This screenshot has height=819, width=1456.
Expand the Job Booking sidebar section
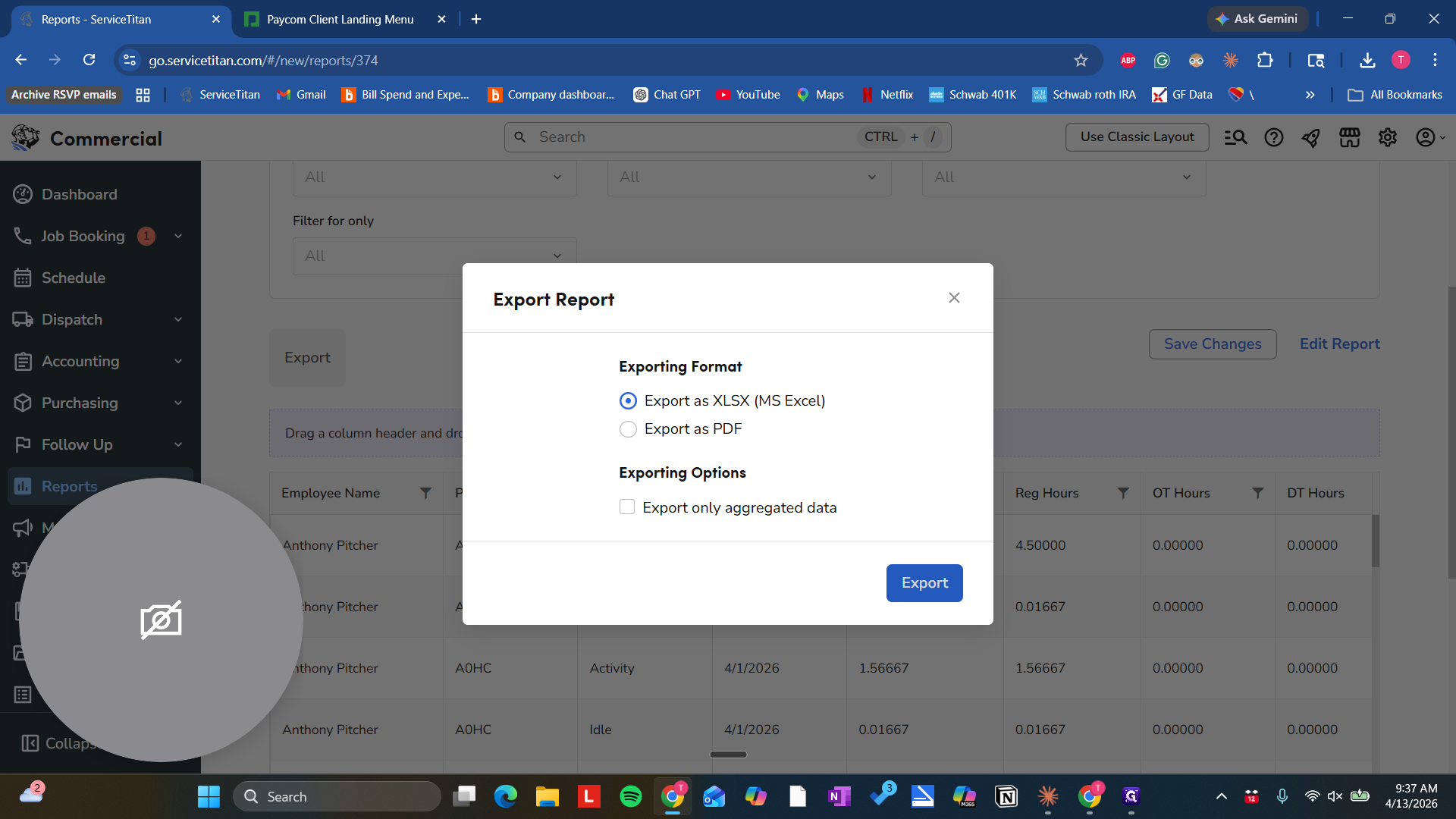coord(177,236)
